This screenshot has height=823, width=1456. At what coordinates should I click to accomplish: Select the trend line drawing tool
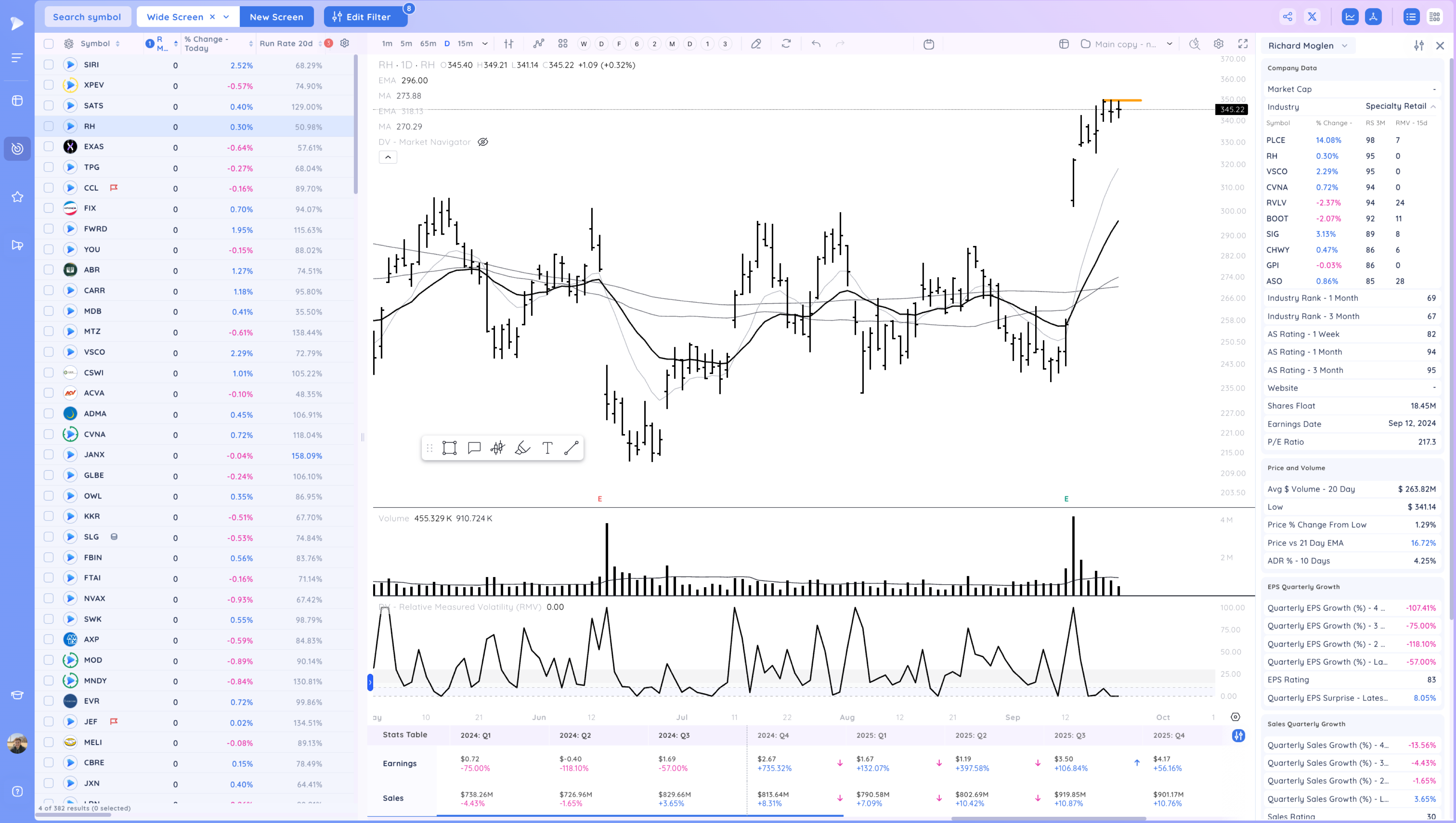(571, 448)
